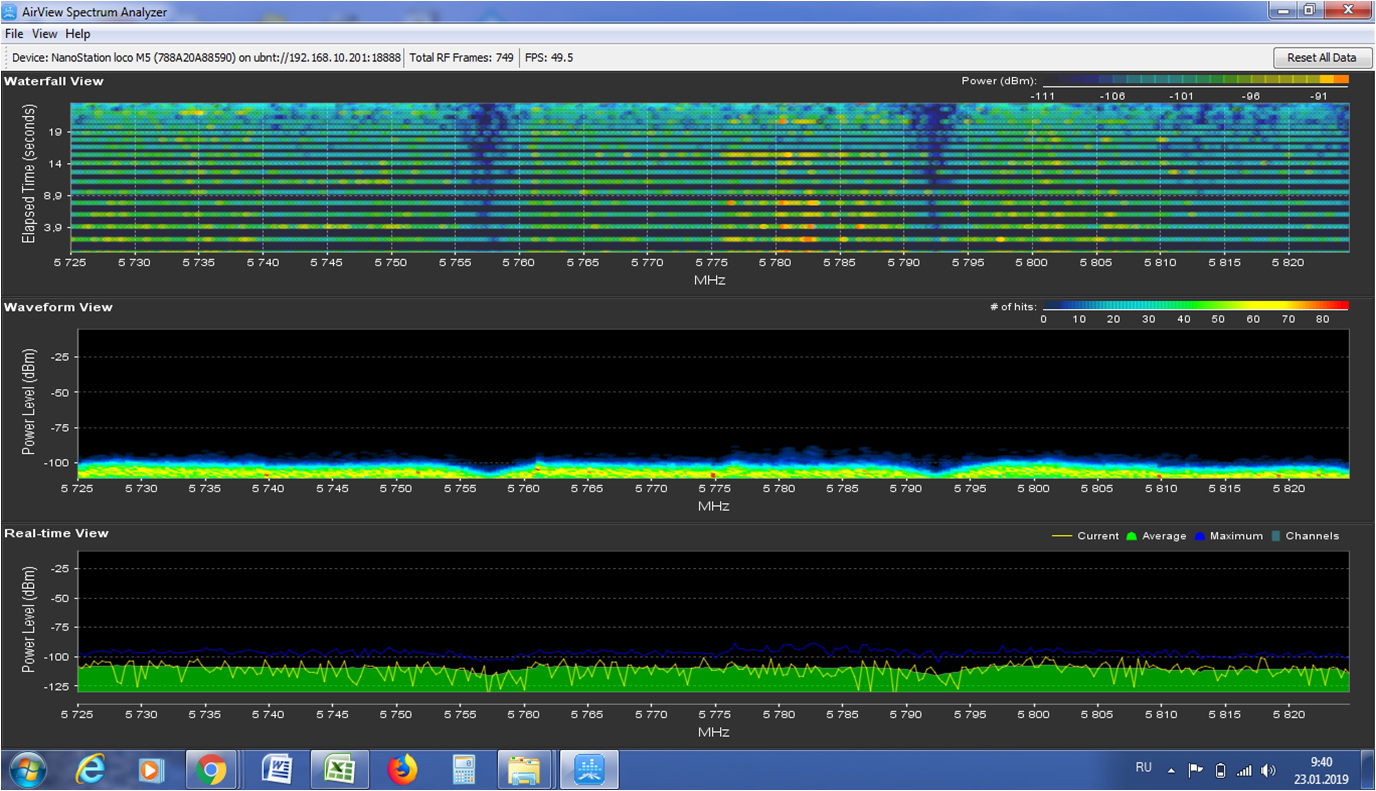Open the Help menu
This screenshot has width=1376, height=791.
[x=78, y=34]
